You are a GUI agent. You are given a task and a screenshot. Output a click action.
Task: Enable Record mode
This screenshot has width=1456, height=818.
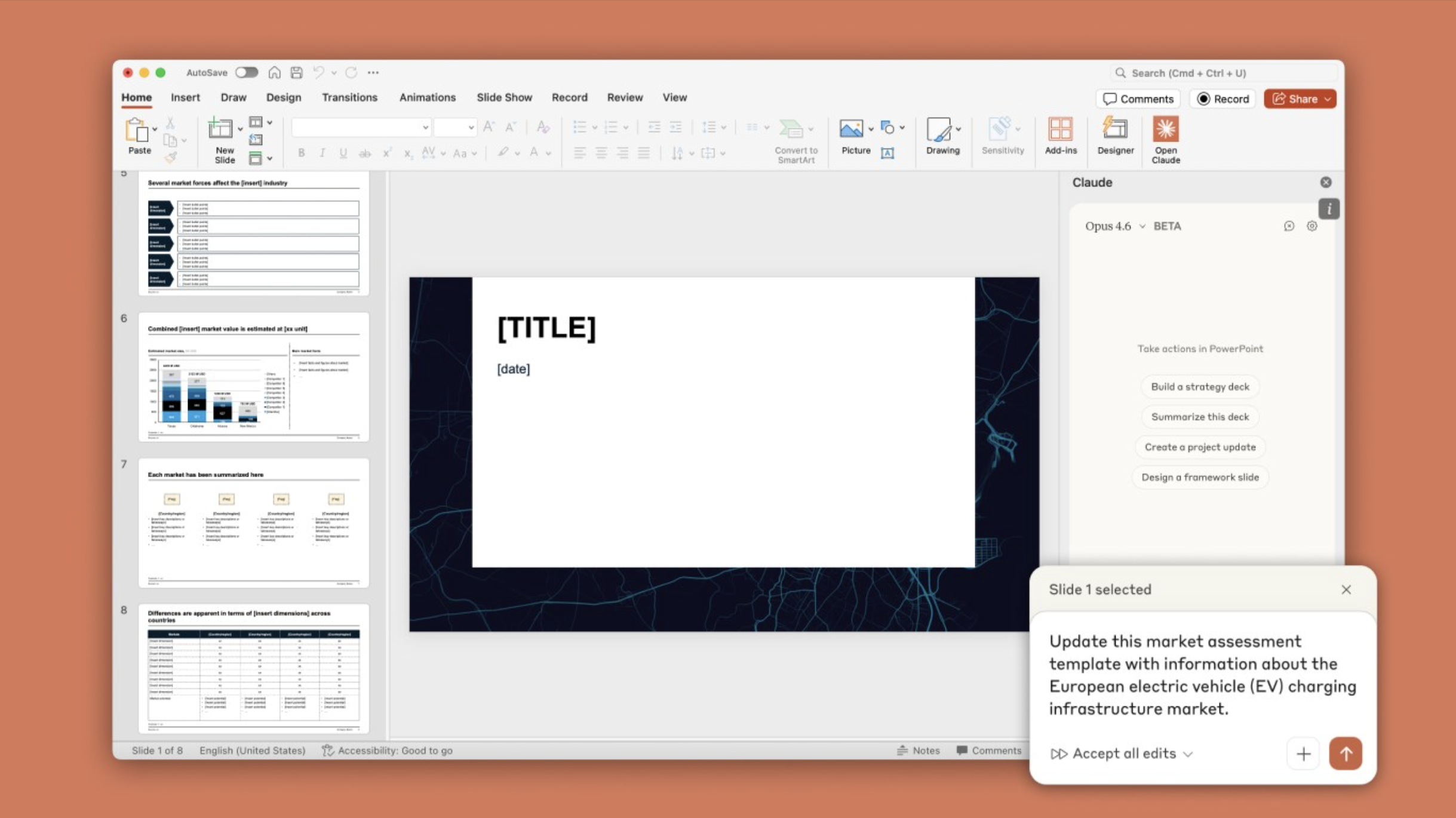(1222, 99)
